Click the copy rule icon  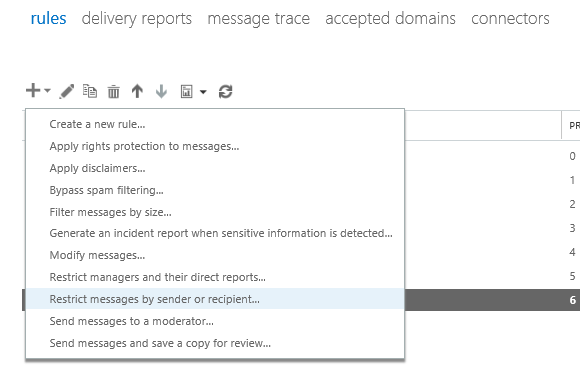[90, 91]
